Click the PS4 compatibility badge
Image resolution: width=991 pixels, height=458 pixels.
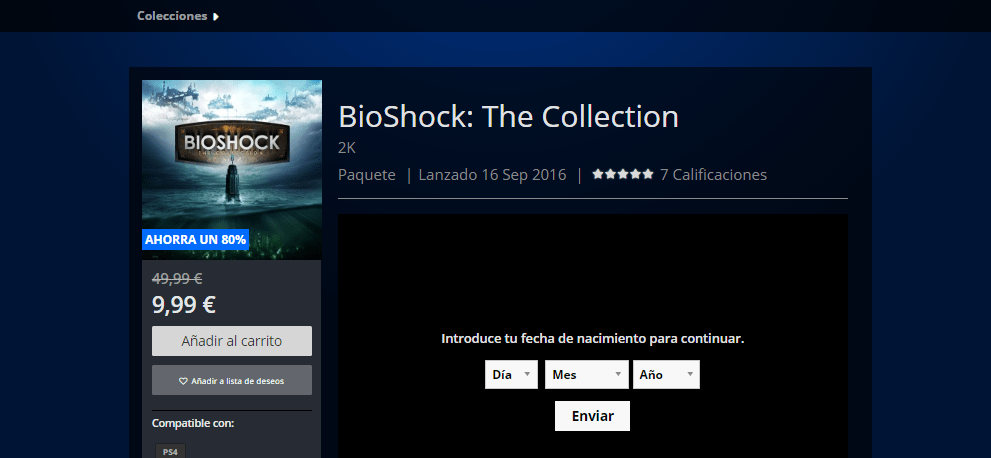[x=170, y=451]
